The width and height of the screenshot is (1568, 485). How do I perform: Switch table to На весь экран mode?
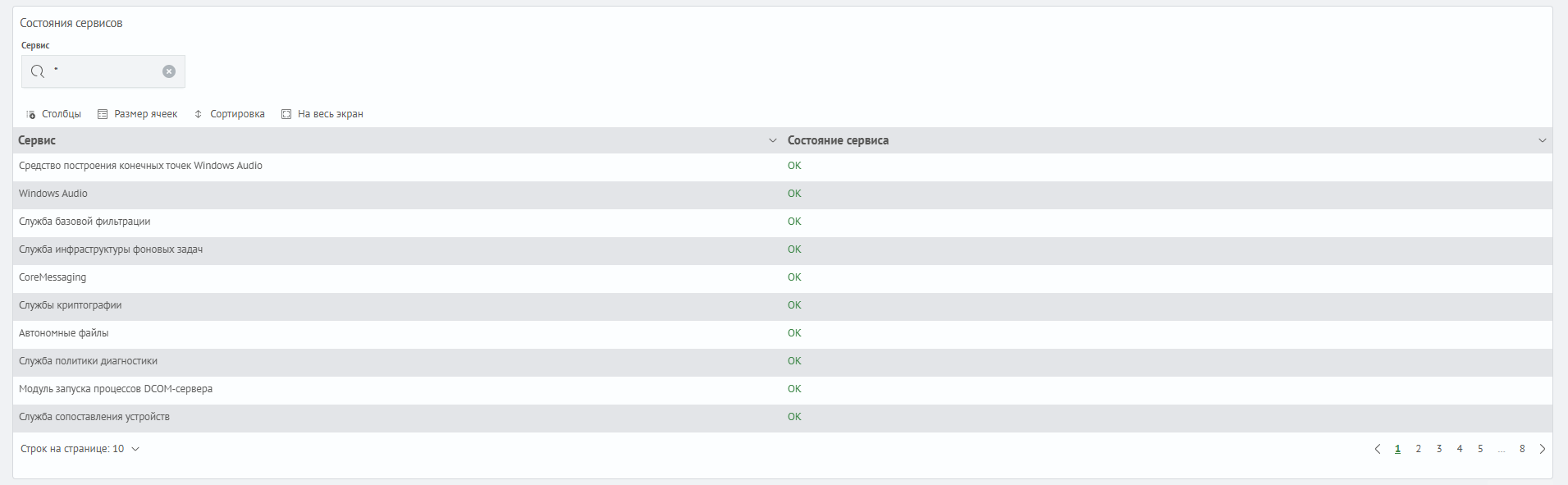pos(322,114)
